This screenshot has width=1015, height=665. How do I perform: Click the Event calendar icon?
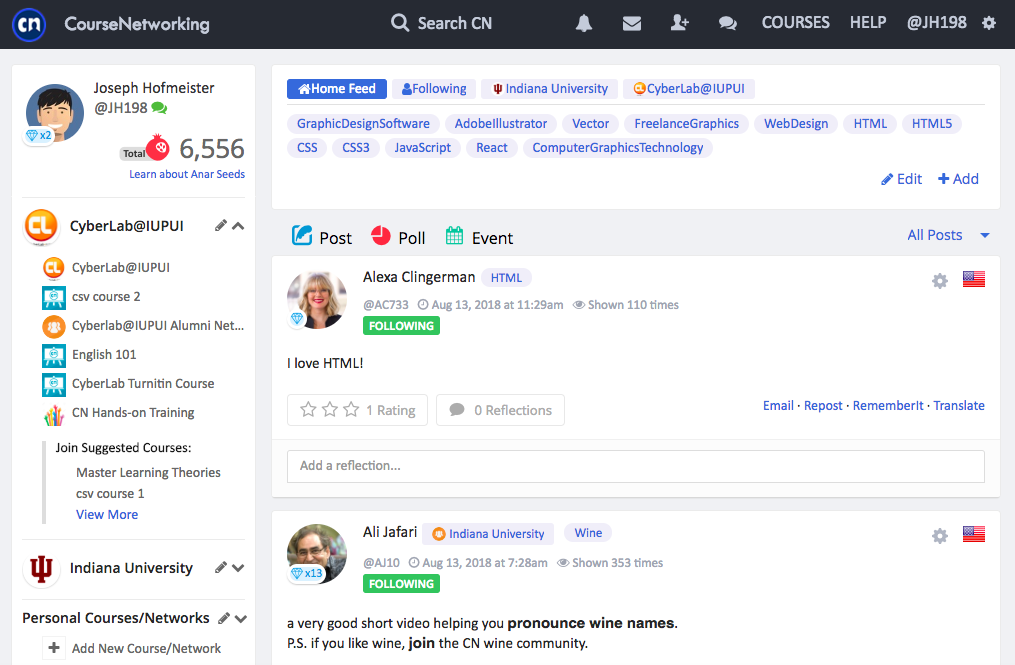454,236
